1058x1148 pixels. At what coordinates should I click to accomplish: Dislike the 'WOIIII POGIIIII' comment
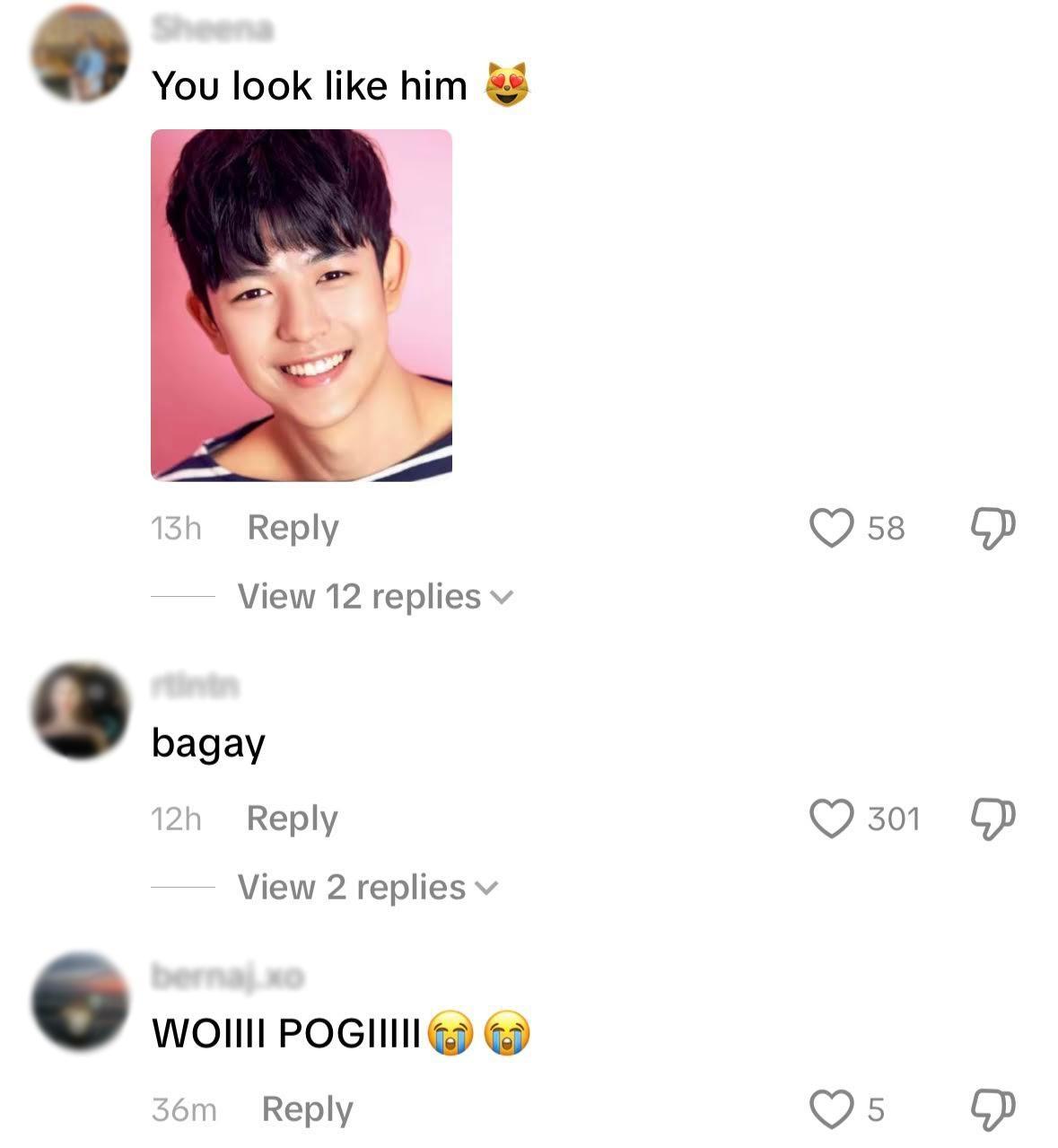pos(992,1109)
